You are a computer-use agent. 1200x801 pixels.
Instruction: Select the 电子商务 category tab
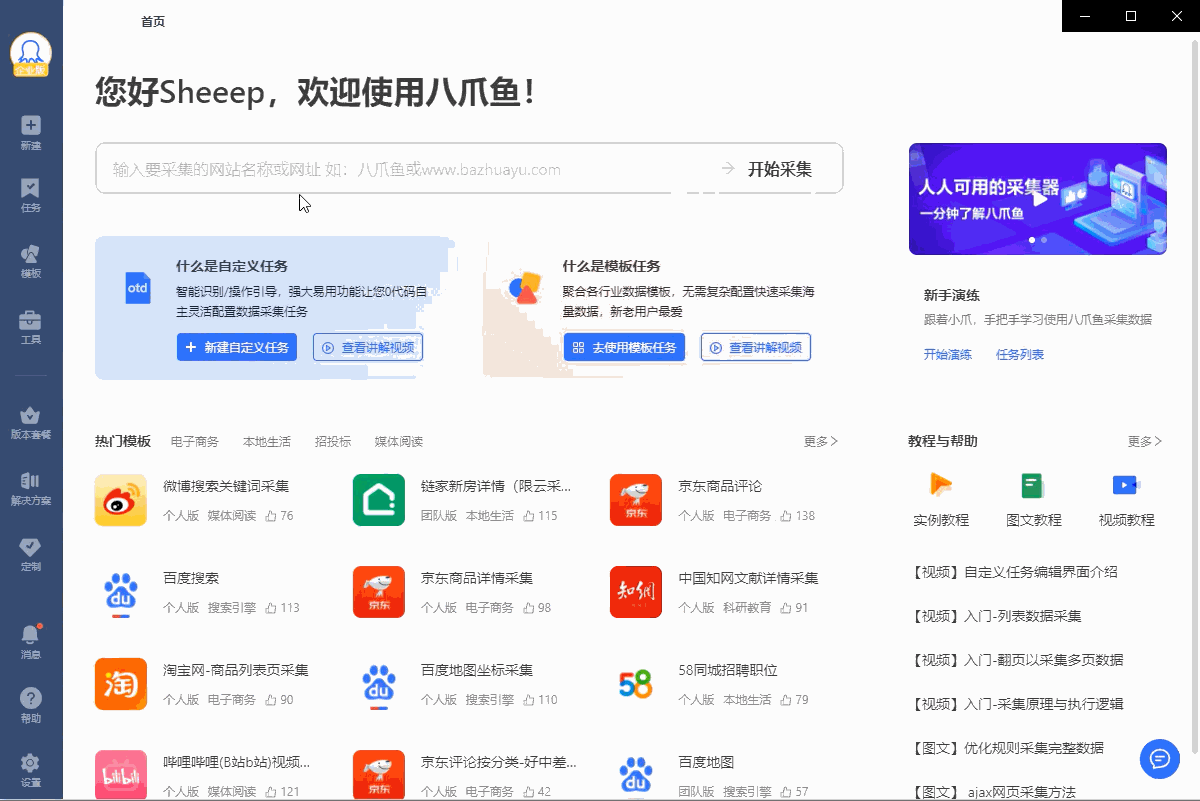(x=195, y=442)
